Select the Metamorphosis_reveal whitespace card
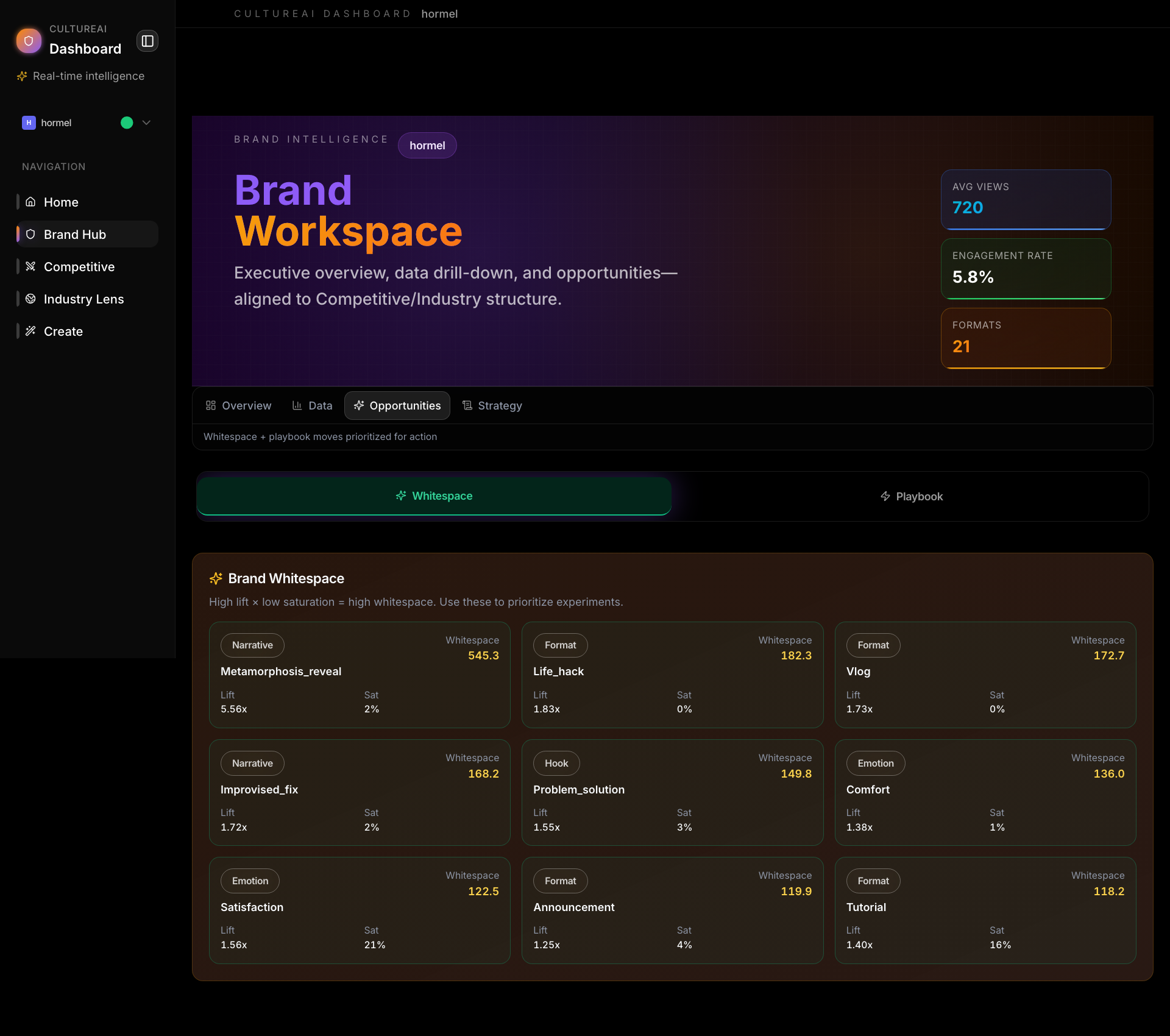Image resolution: width=1170 pixels, height=1036 pixels. coord(360,675)
